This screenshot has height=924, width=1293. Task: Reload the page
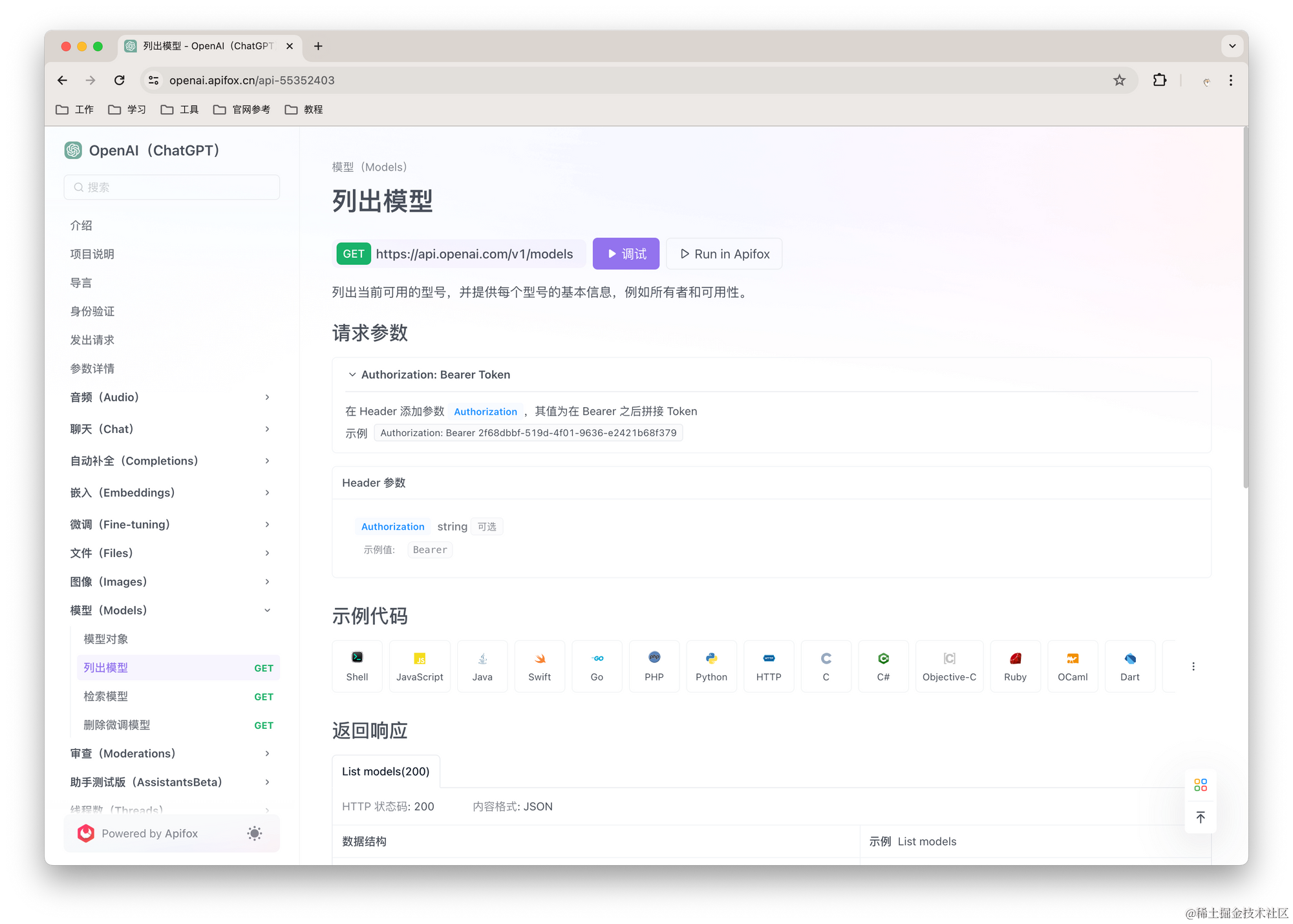119,80
